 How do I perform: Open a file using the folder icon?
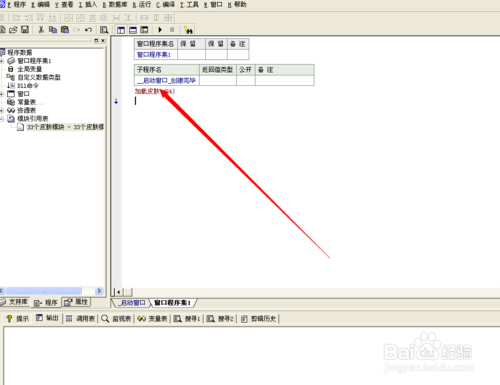(x=13, y=30)
